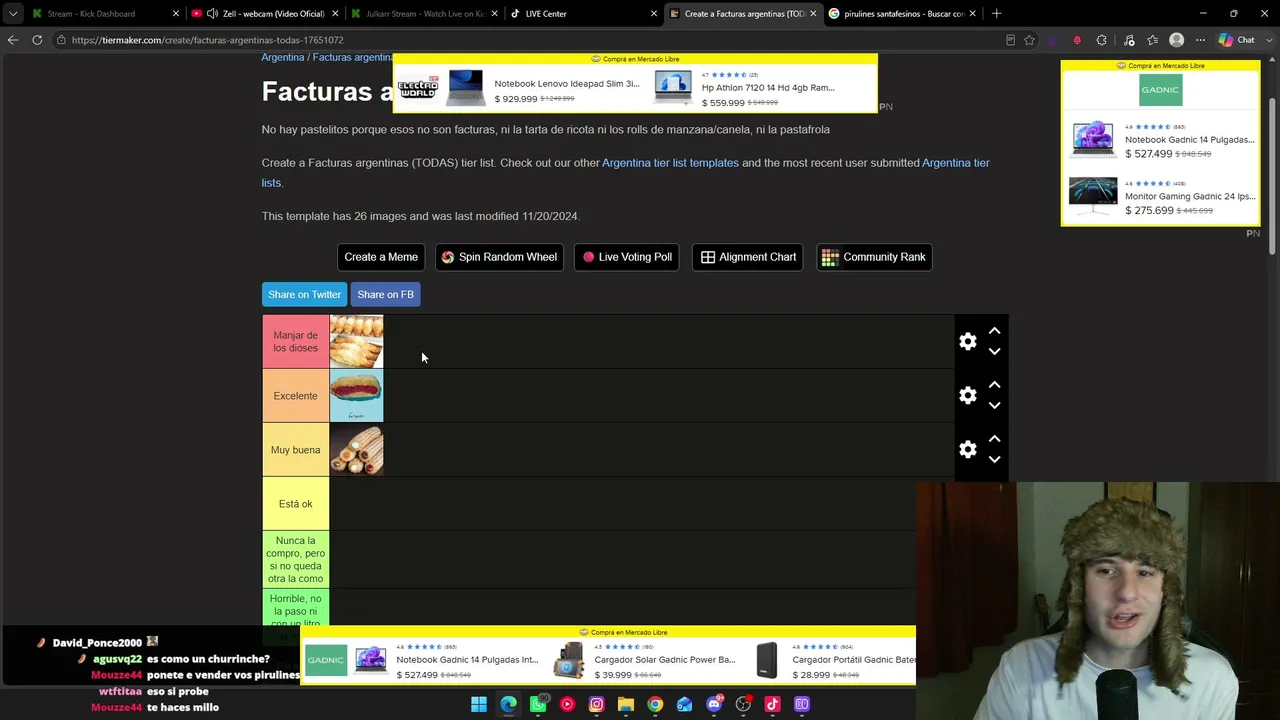Move Manjar de los dioses tier down

coord(994,352)
